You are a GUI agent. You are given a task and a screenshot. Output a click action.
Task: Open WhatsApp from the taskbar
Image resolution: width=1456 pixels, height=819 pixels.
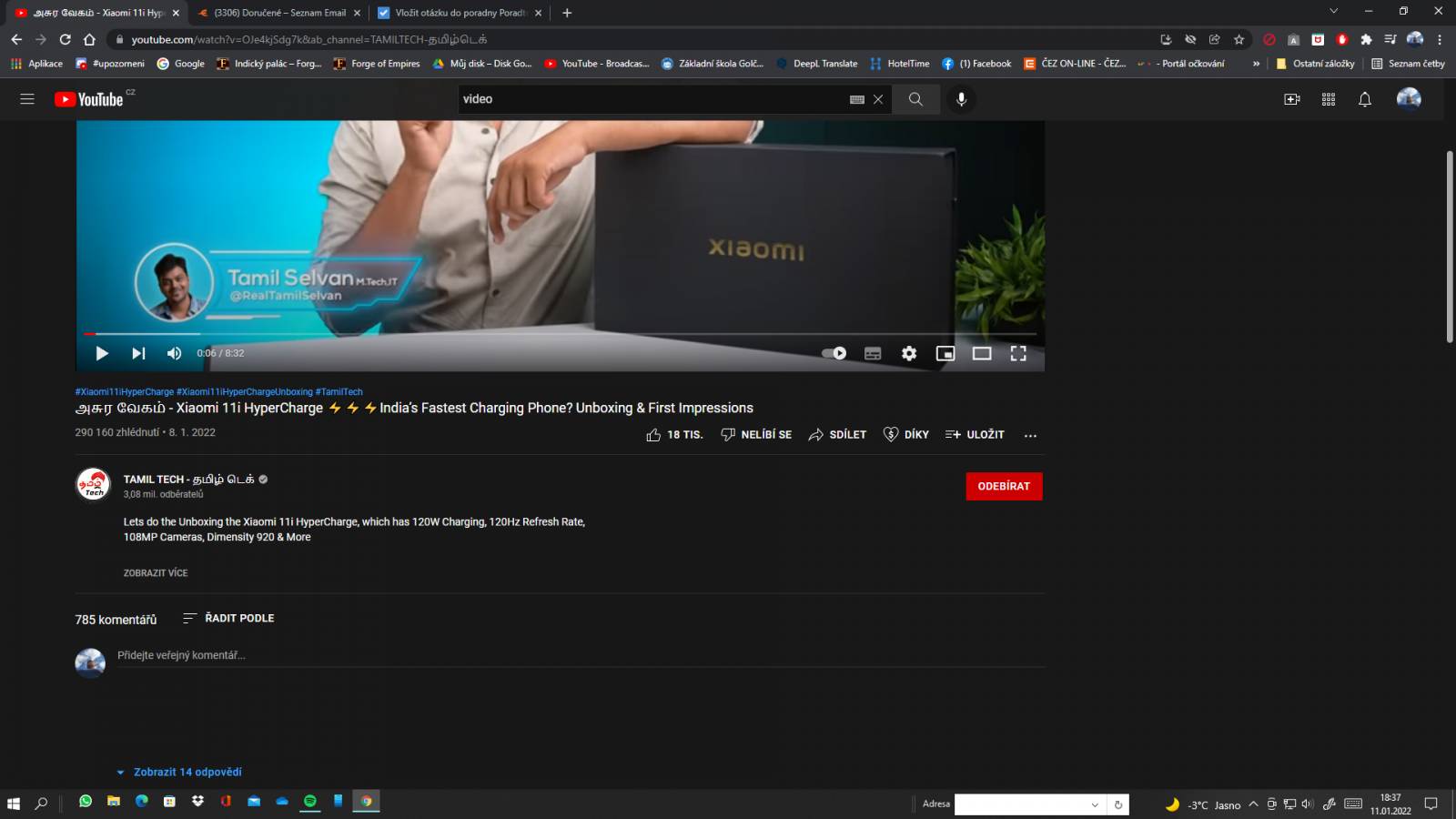(x=86, y=802)
